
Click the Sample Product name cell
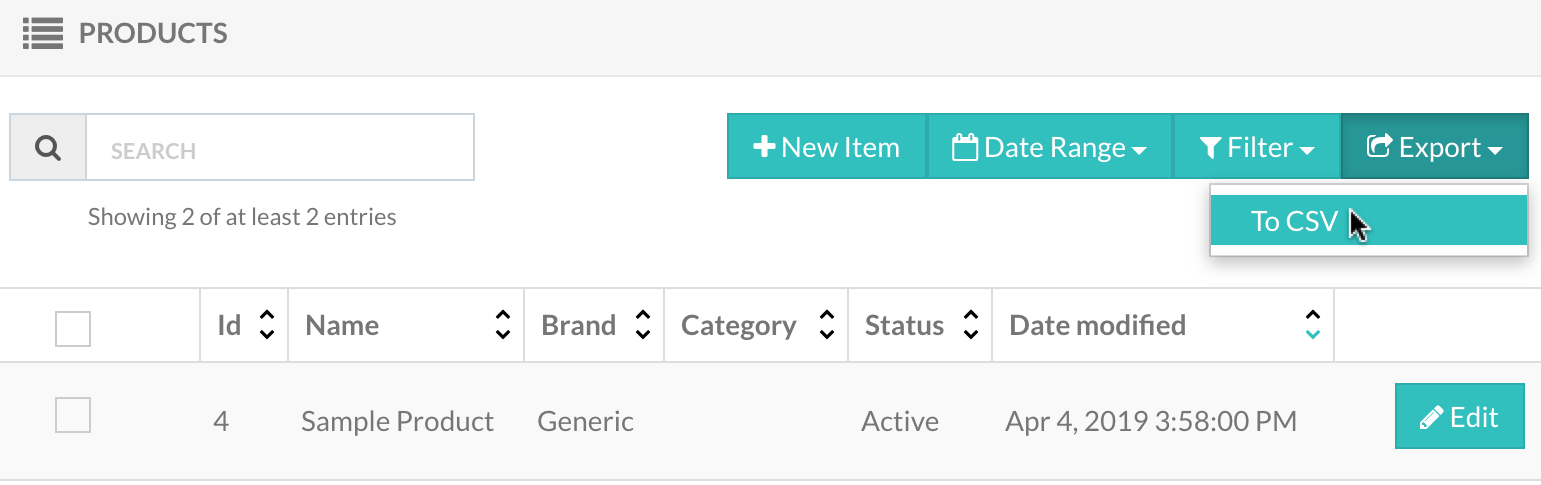(x=397, y=422)
